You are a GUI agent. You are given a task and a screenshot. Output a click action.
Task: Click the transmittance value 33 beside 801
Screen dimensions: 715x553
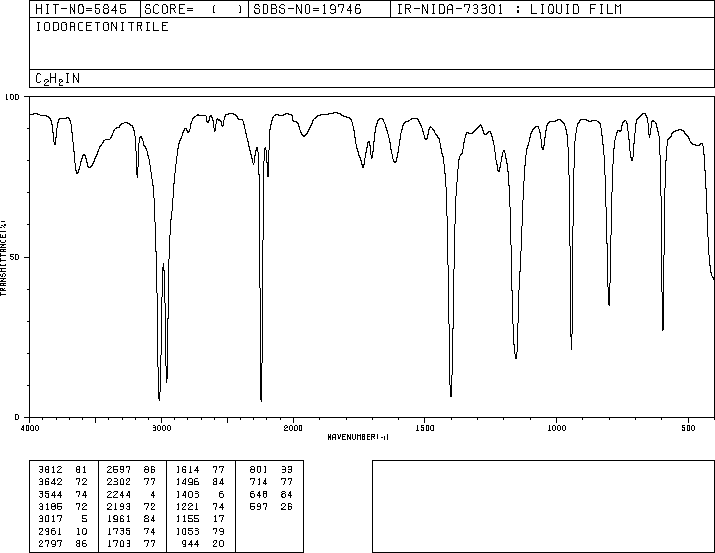tap(286, 470)
